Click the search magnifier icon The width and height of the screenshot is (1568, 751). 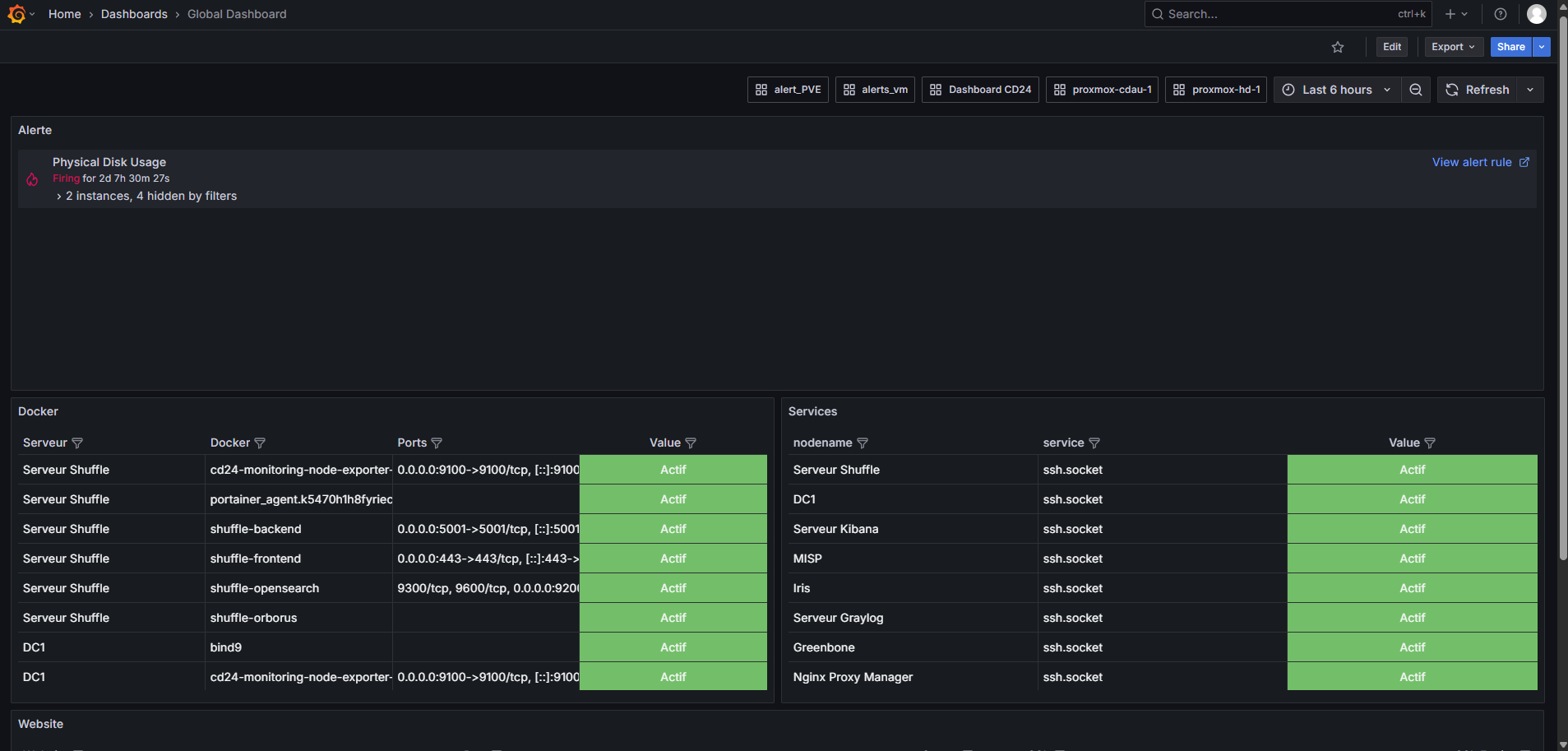point(1157,14)
